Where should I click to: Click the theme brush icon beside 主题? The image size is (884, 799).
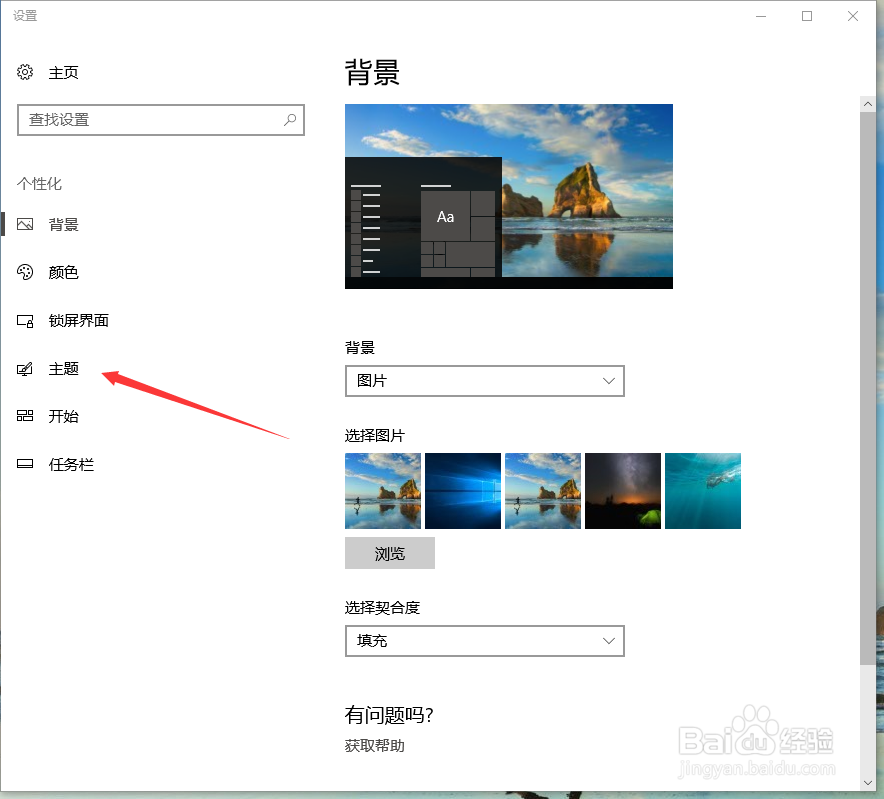(x=25, y=369)
